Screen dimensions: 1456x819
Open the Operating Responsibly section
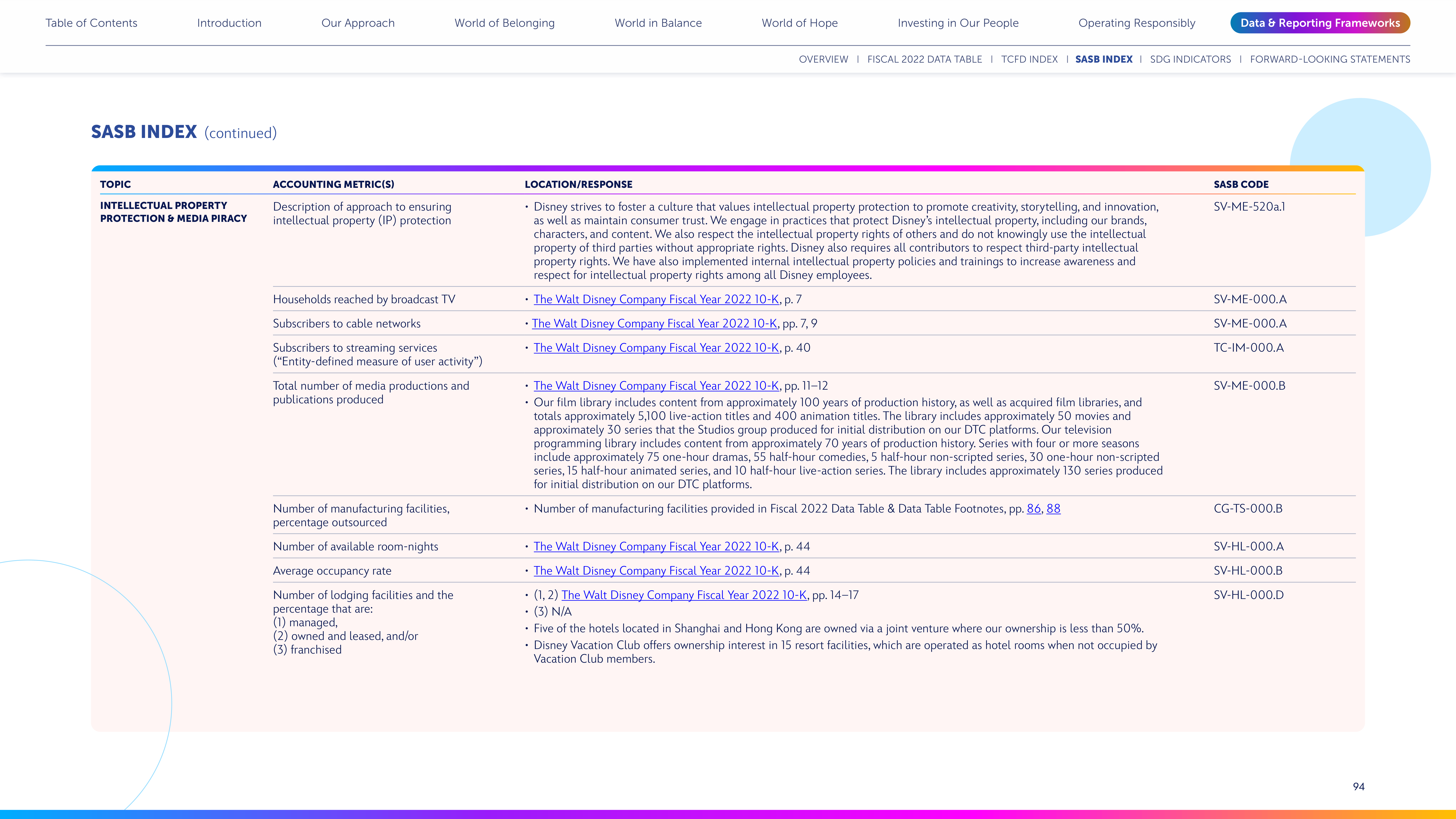pyautogui.click(x=1137, y=23)
